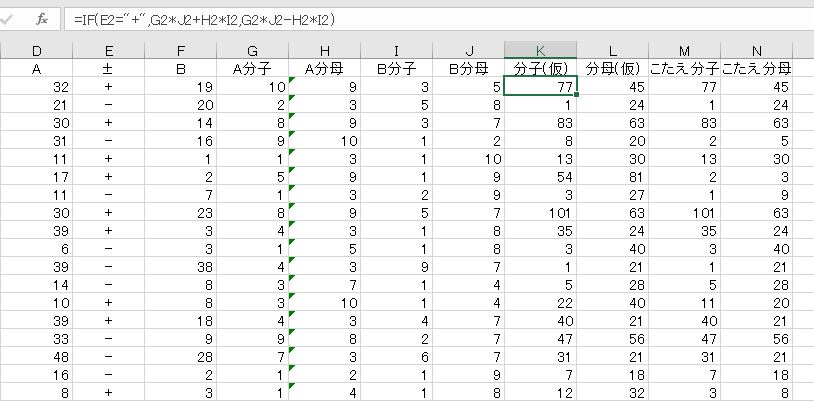Select the cell showing 6 in column D
The image size is (814, 401).
coord(36,249)
